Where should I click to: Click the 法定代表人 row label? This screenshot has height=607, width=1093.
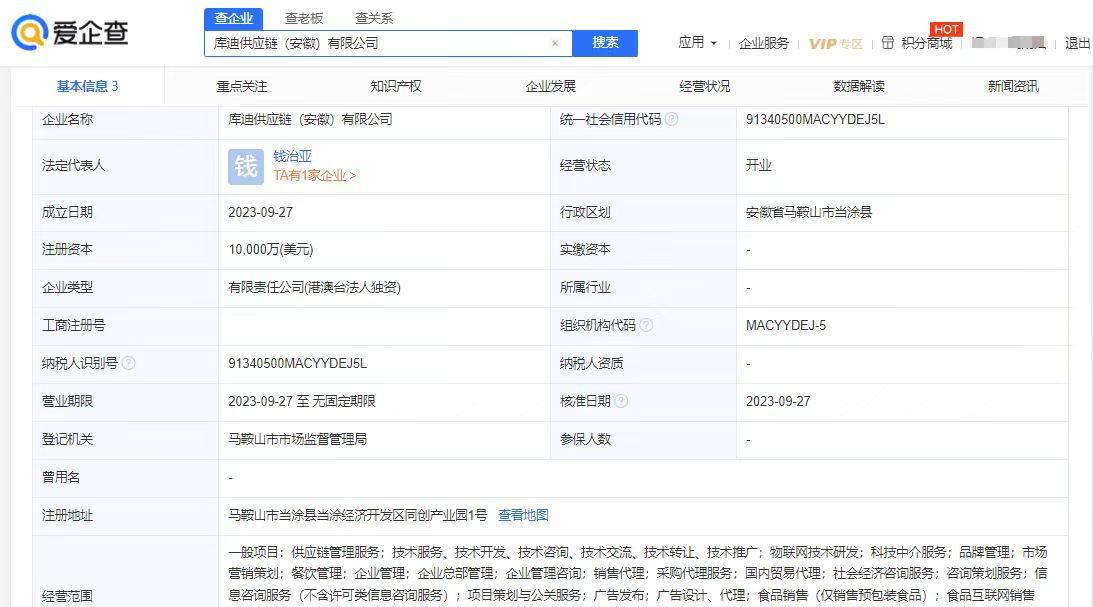[x=74, y=165]
